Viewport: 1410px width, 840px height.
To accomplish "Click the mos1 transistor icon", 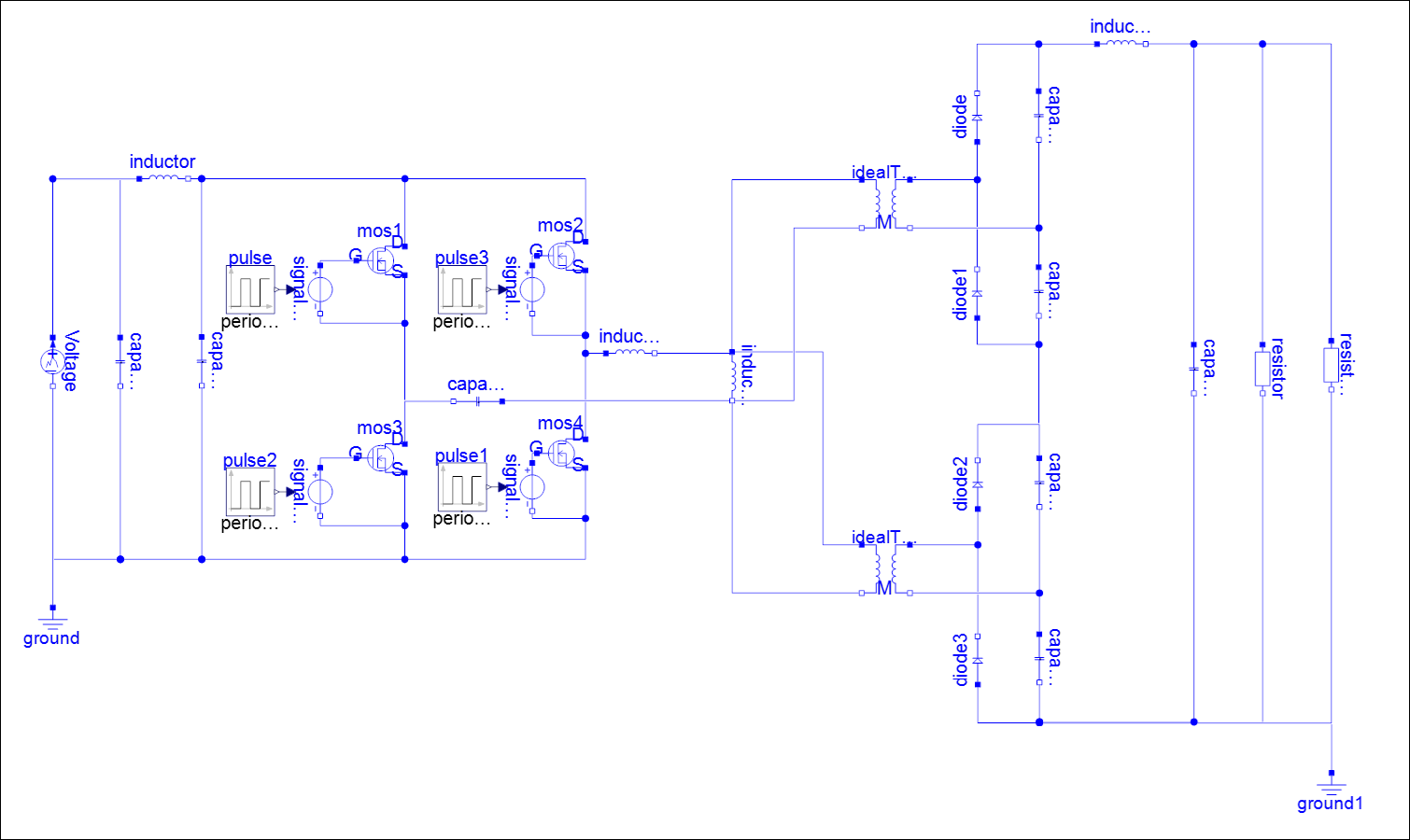I will pos(381,261).
